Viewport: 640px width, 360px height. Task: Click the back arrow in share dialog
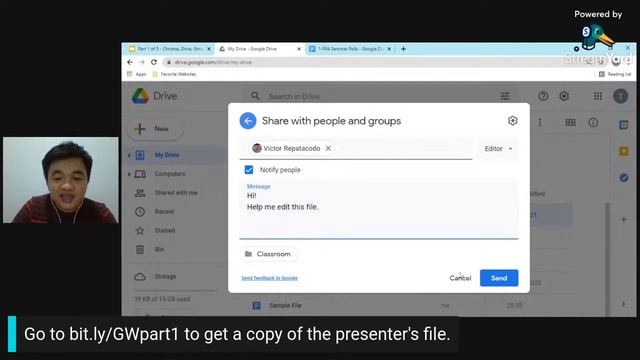pos(248,121)
